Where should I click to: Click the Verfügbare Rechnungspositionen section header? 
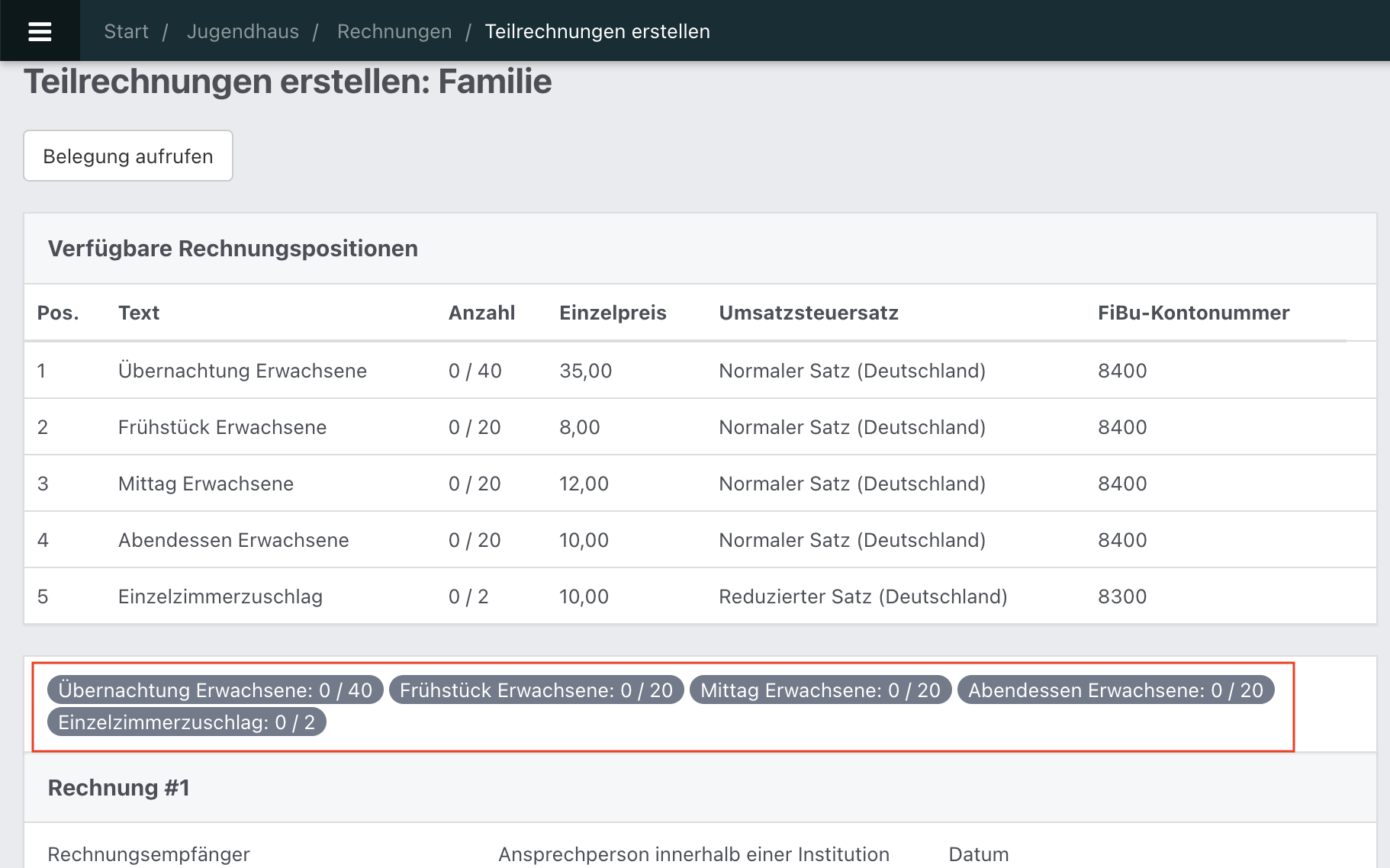pos(233,248)
